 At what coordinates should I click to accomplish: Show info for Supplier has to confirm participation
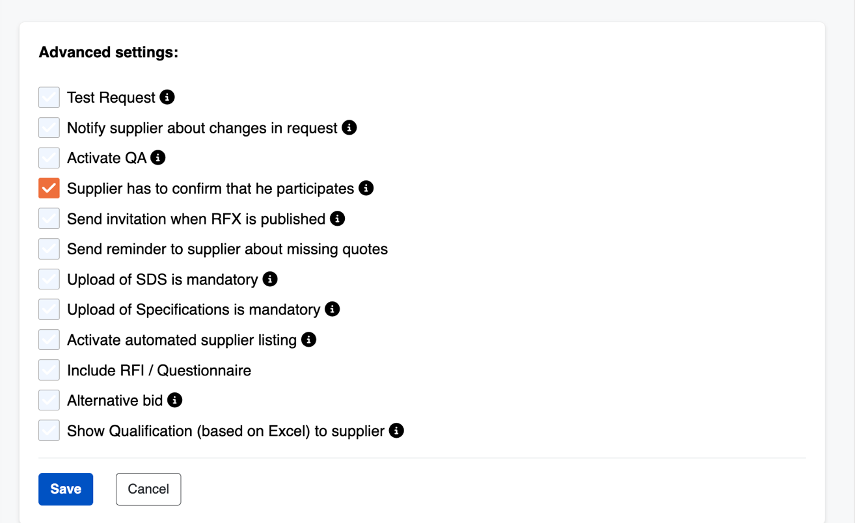[x=366, y=188]
